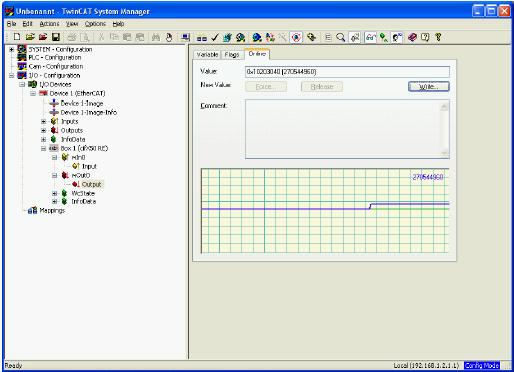Screen dimensions: 514x372
Task: Click the New document toolbar icon
Action: pyautogui.click(x=17, y=37)
